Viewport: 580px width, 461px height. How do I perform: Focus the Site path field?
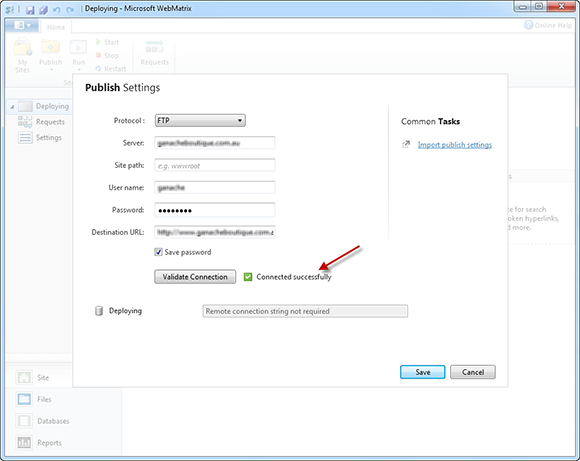tap(215, 165)
